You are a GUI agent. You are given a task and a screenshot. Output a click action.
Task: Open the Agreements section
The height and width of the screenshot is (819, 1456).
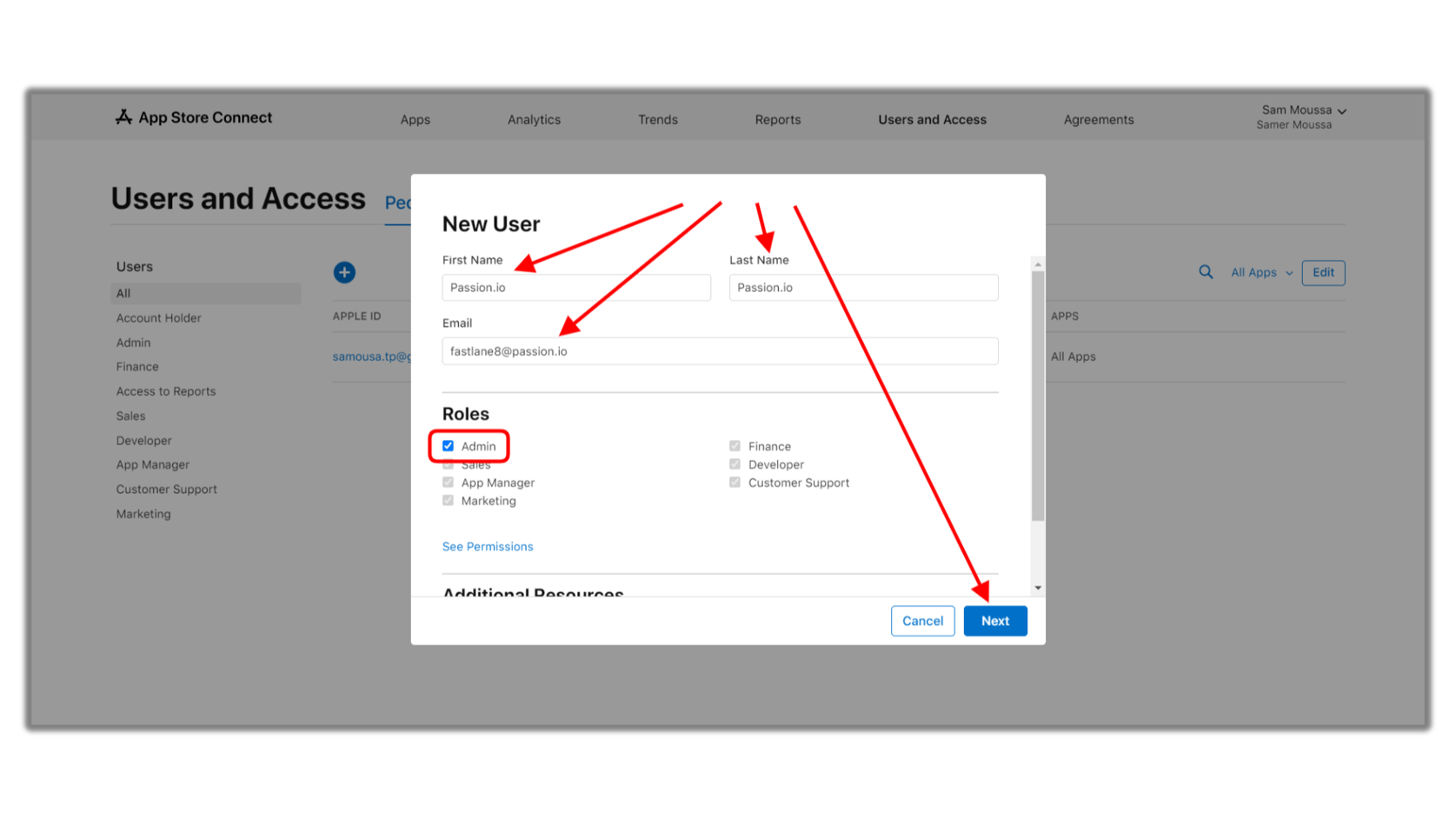[1098, 120]
